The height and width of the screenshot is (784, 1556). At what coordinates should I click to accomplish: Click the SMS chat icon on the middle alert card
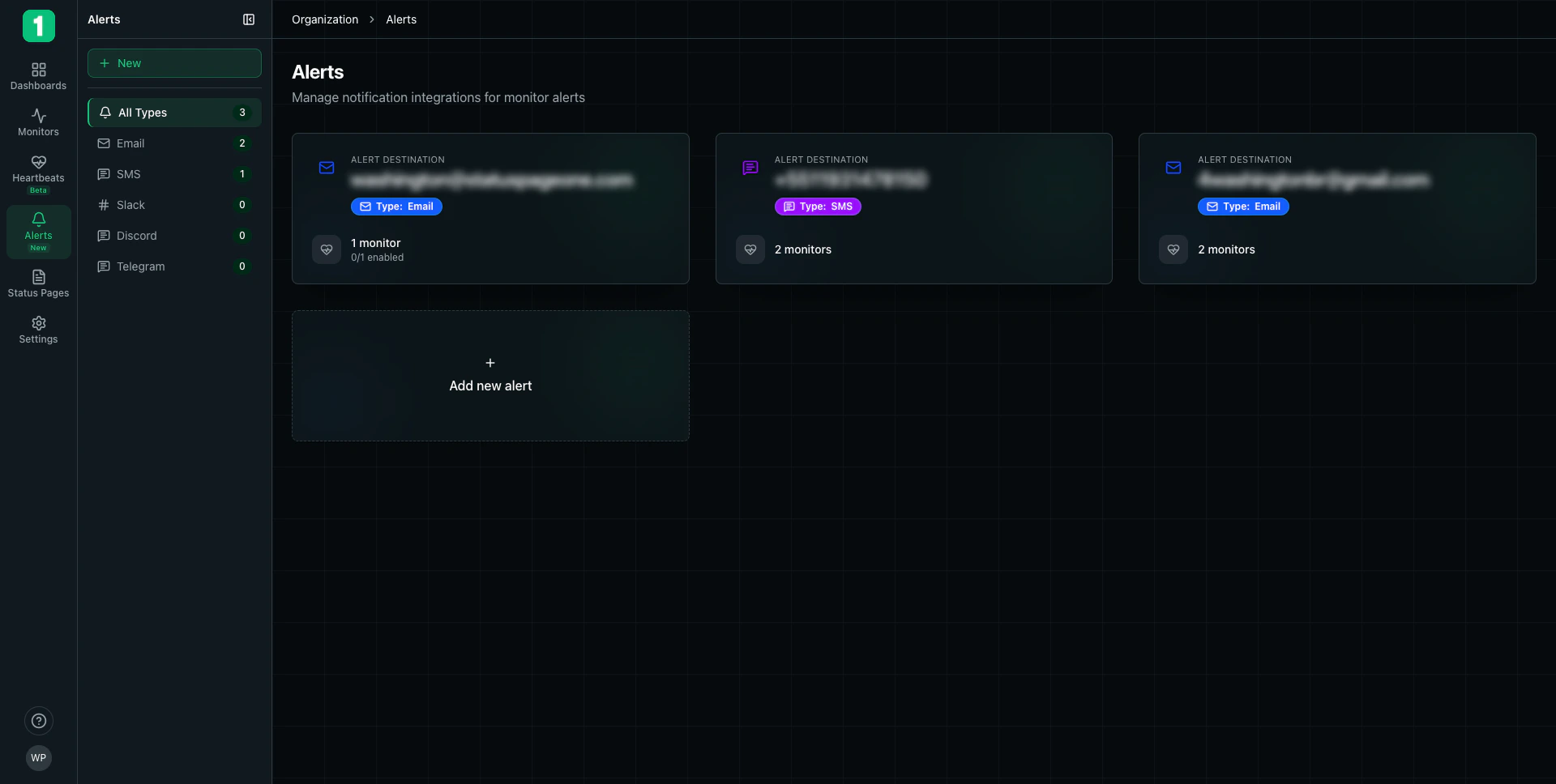[750, 168]
